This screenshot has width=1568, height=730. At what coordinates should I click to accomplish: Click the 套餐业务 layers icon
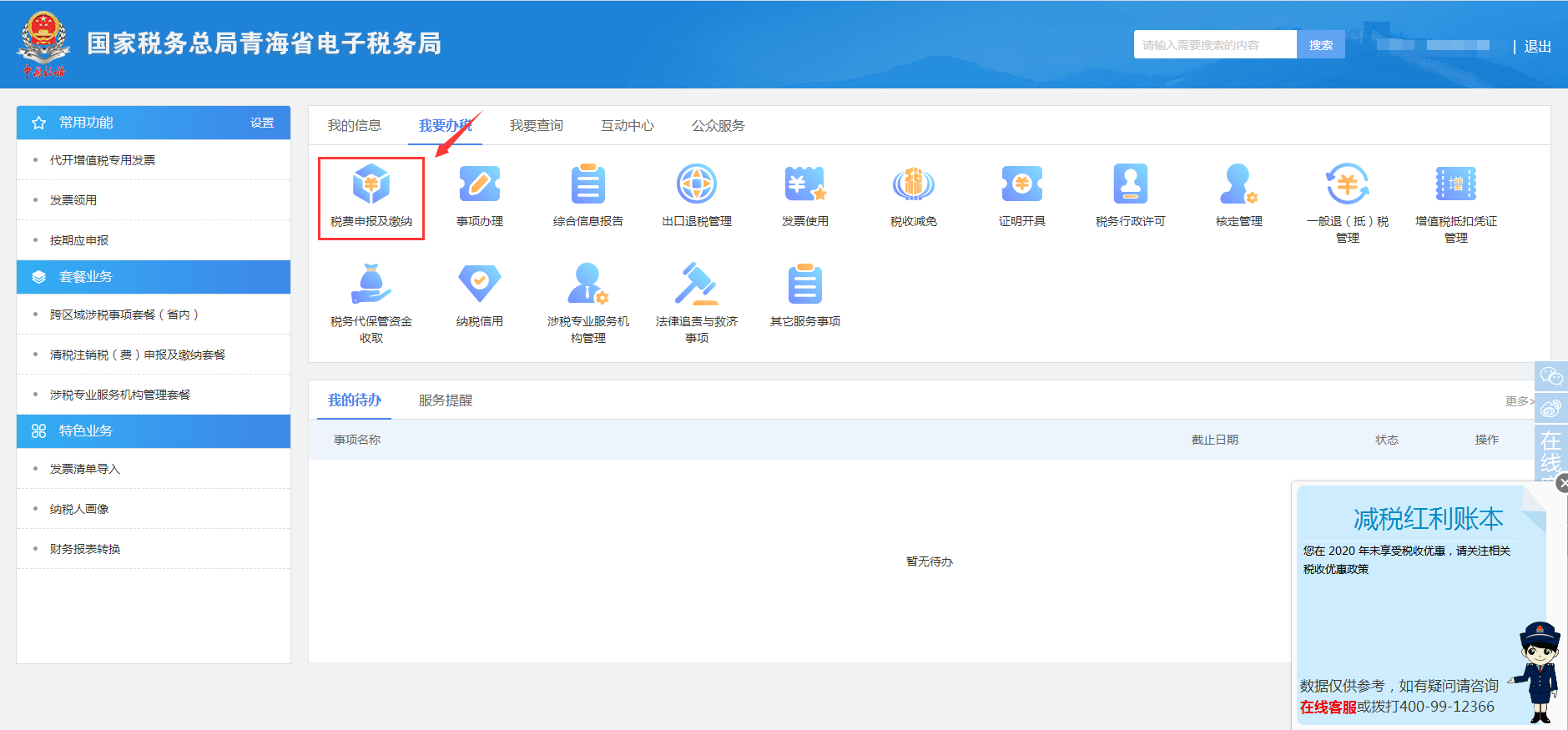pos(38,277)
